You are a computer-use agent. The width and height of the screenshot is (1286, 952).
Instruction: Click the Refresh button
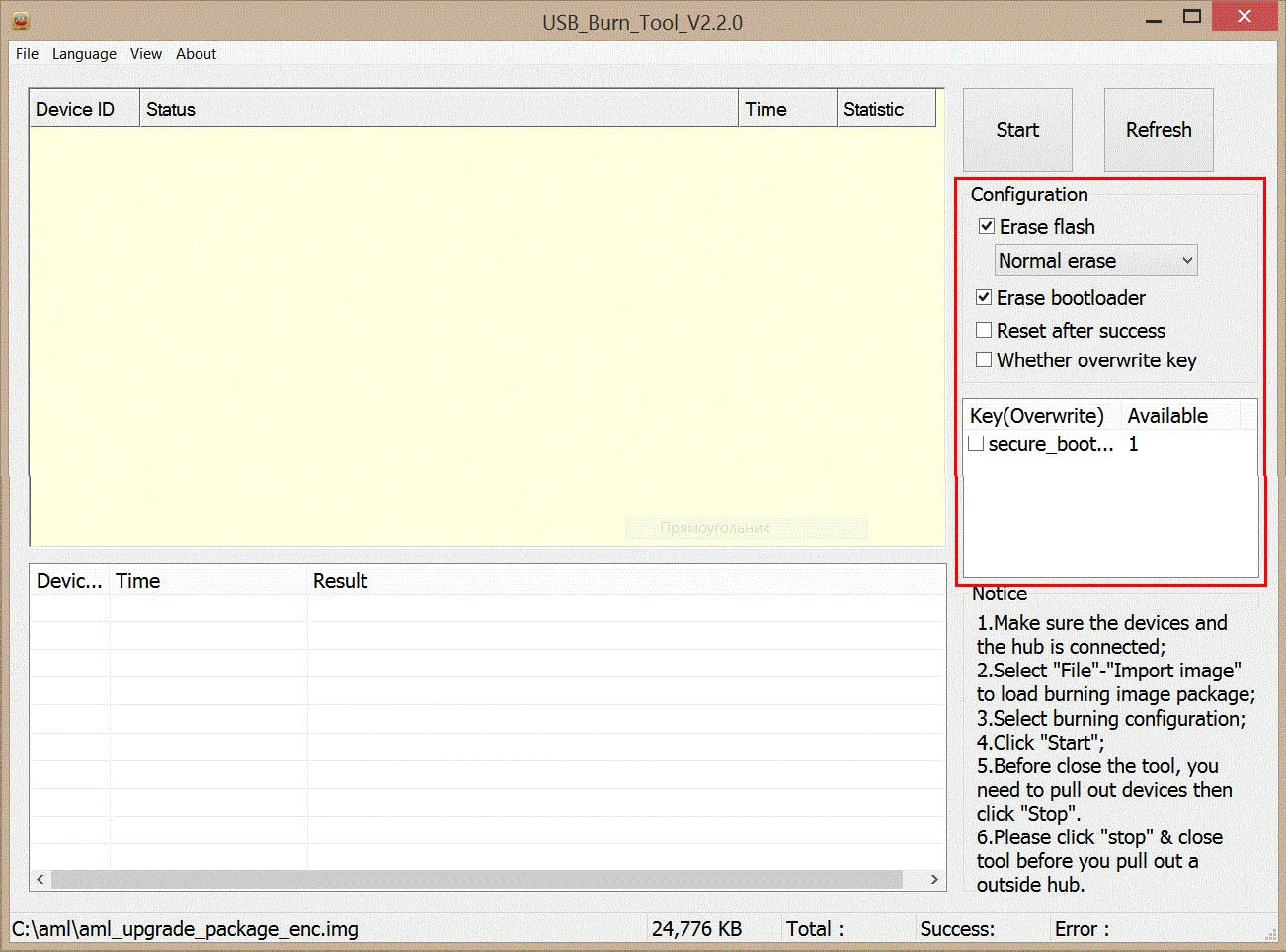click(1159, 129)
